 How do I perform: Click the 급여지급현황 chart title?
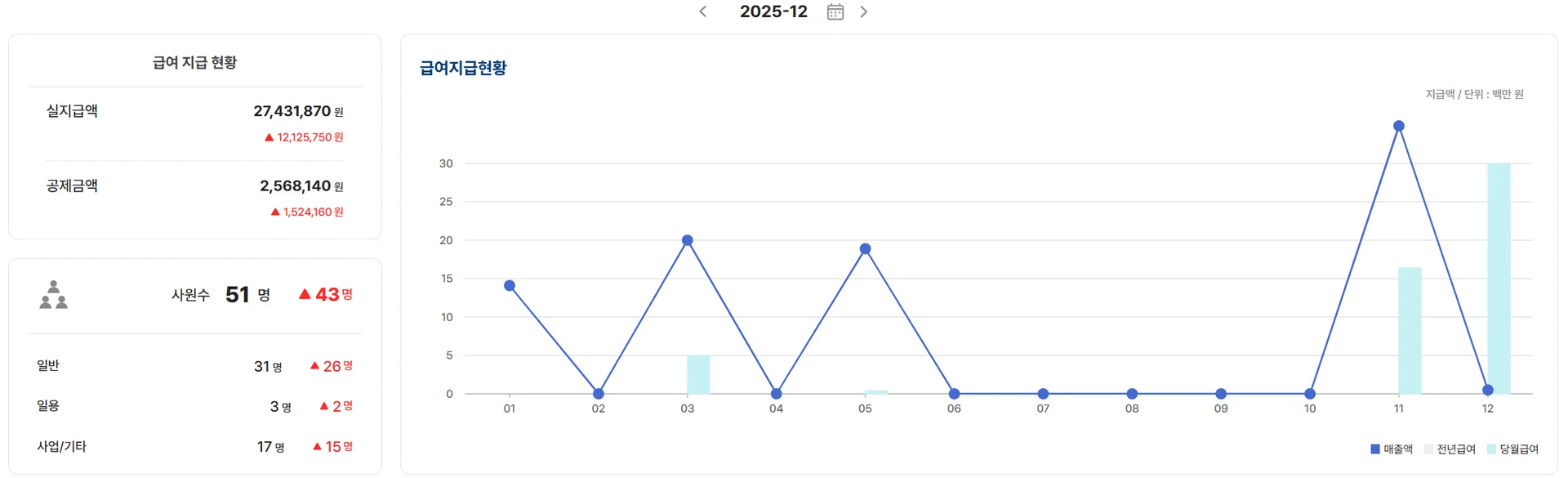[463, 68]
